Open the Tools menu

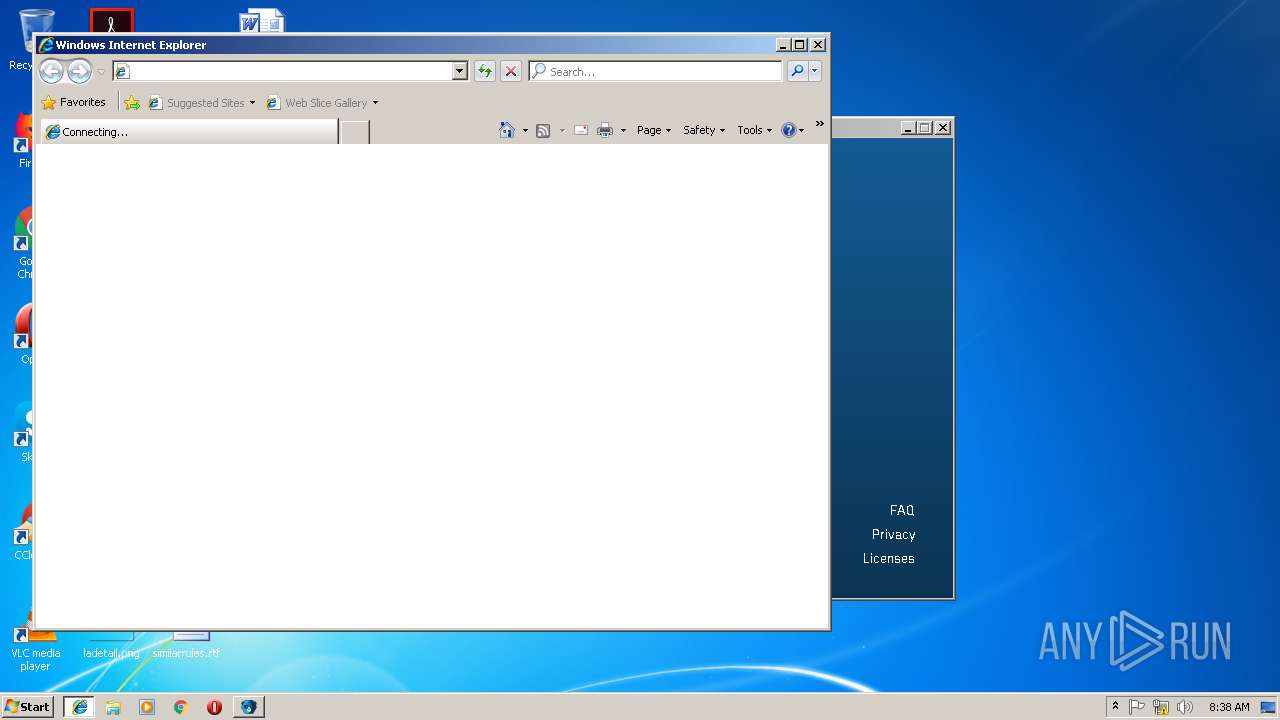click(x=755, y=130)
